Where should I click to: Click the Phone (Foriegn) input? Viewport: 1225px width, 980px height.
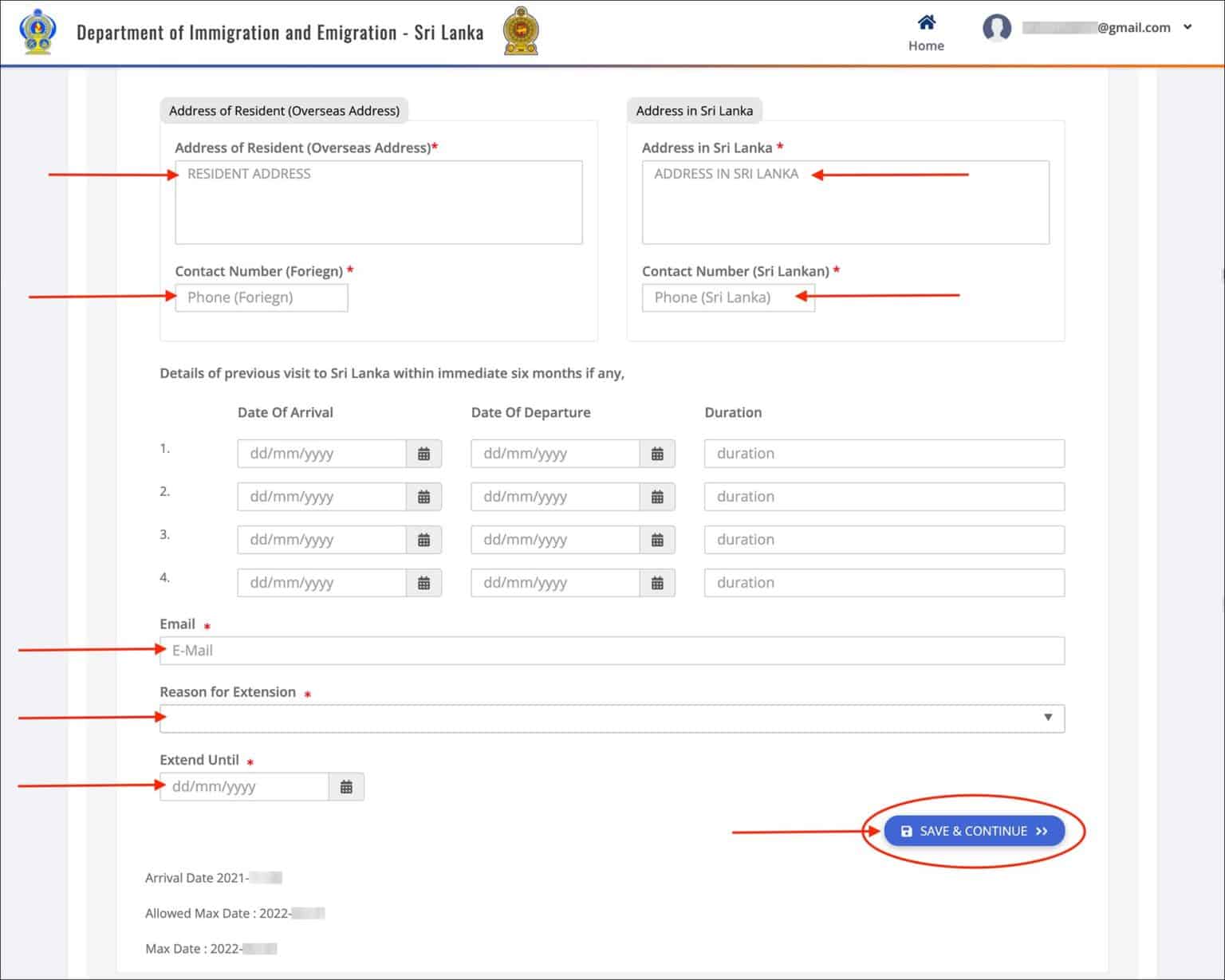262,297
